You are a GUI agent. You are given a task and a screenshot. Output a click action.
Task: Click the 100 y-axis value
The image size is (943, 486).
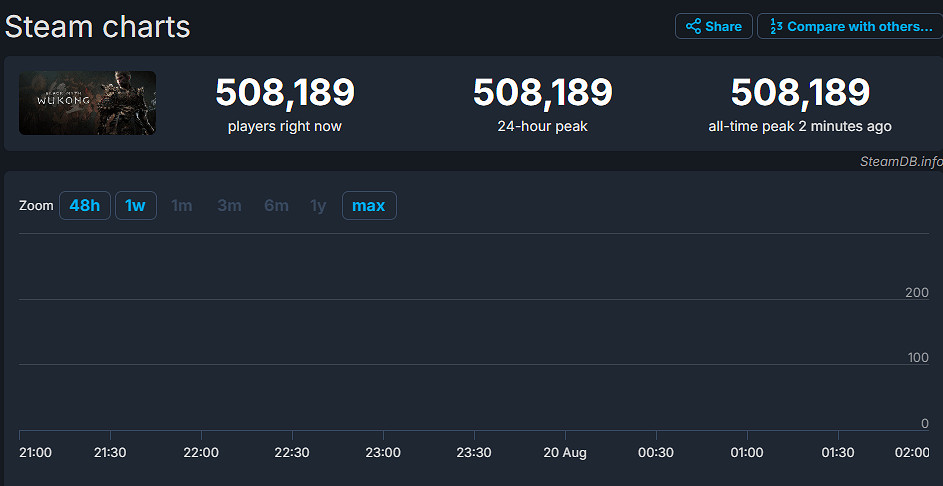[x=918, y=358]
